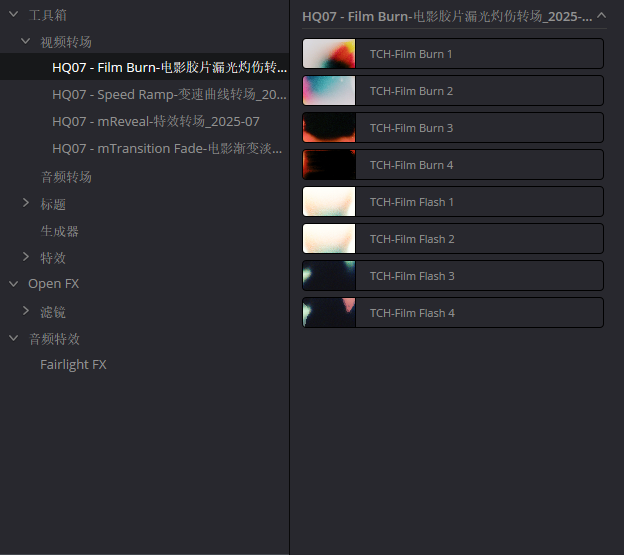Screen dimensions: 624x555
Task: Collapse the HQ07 Film Burn group header arrow
Action: pos(601,16)
